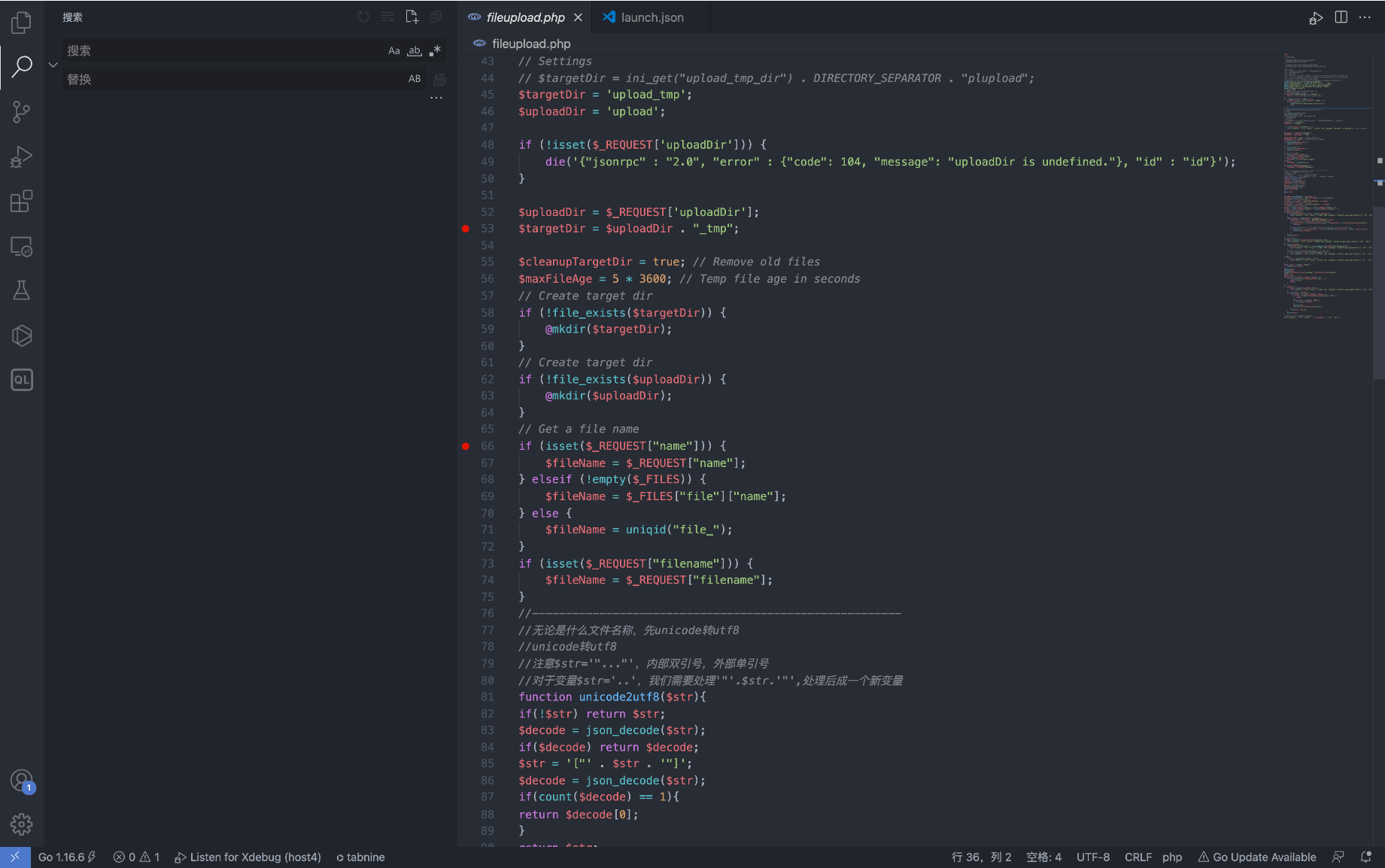
Task: Click Listen for Xdebug in status bar
Action: pos(248,857)
